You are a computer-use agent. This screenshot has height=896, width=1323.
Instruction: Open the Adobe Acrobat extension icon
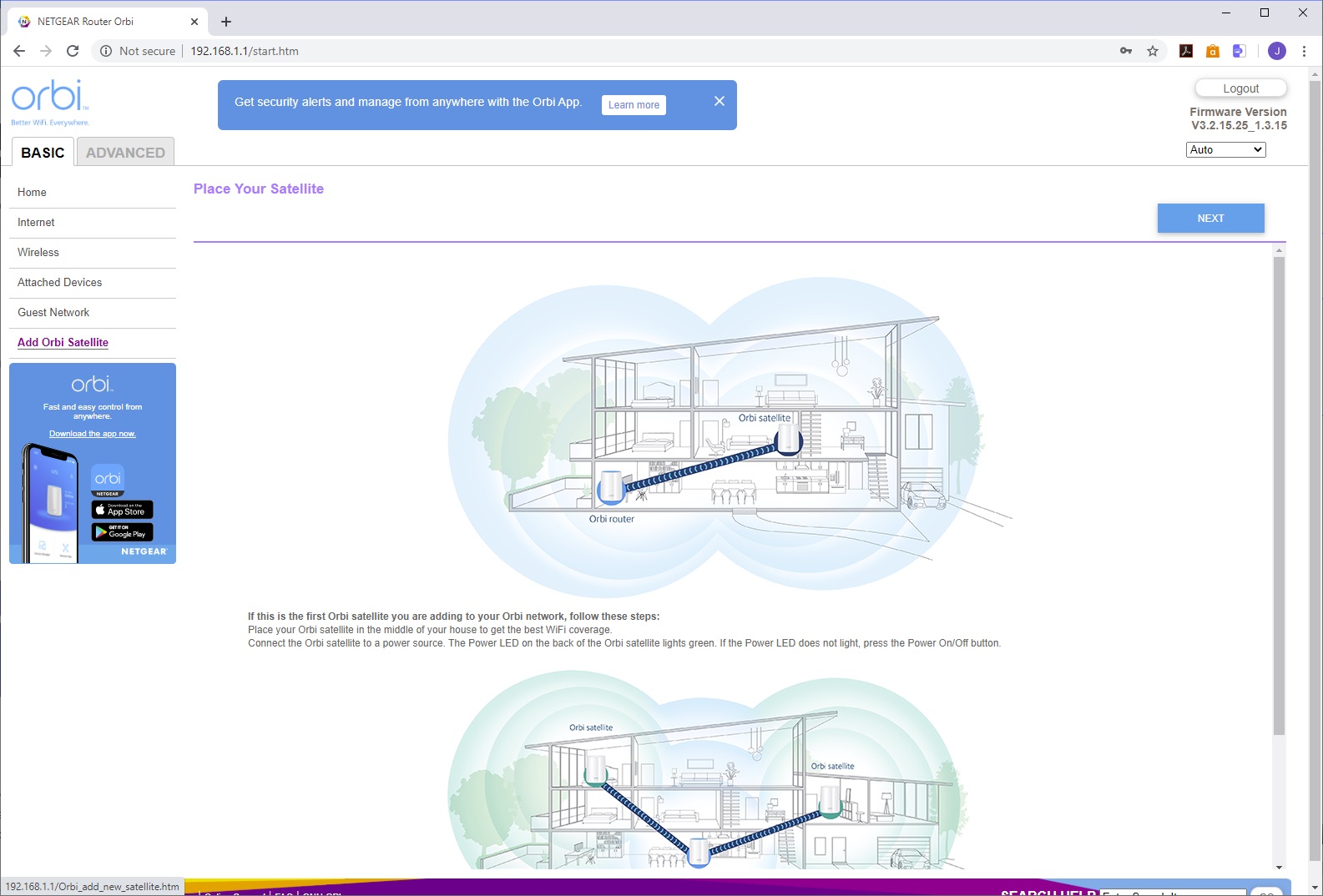1186,51
